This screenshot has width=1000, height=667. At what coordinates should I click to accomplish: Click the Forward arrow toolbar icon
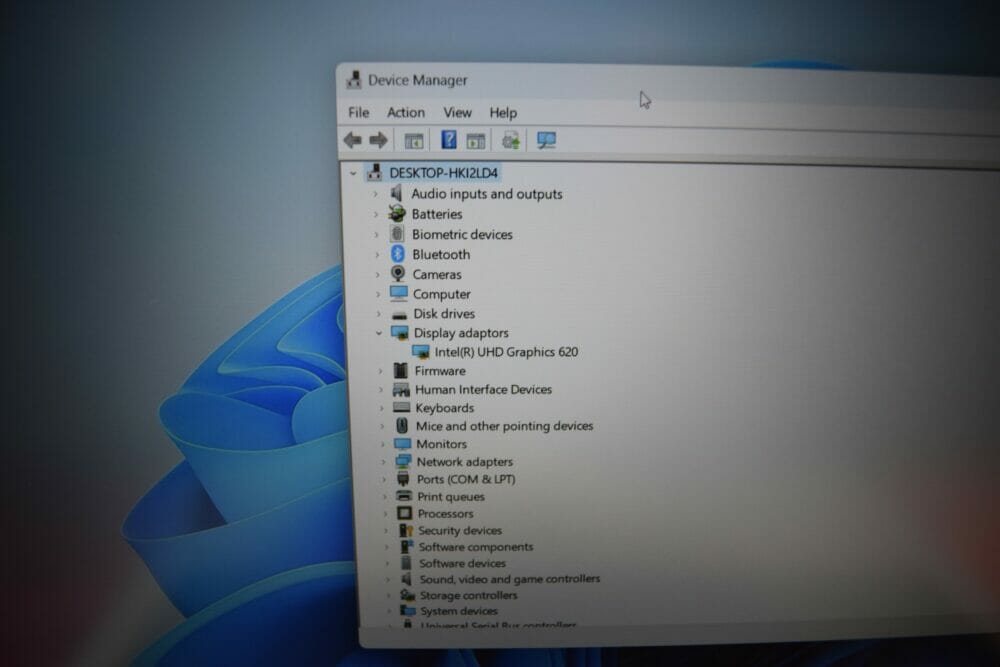(378, 140)
